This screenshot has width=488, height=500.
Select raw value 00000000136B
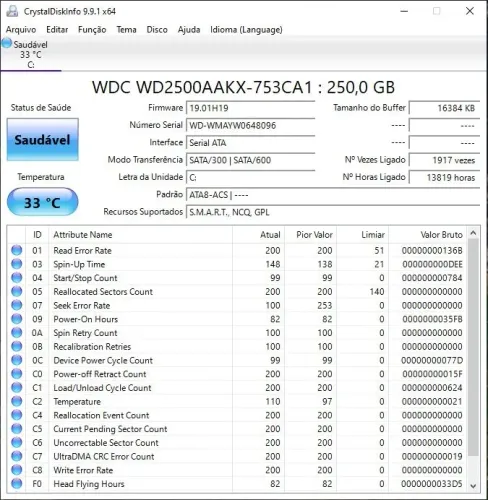pos(432,250)
